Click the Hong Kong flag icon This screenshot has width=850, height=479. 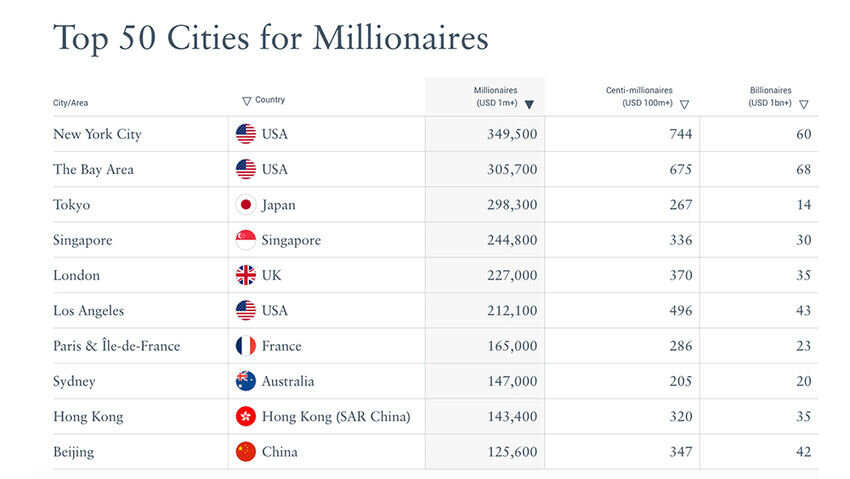click(x=245, y=416)
